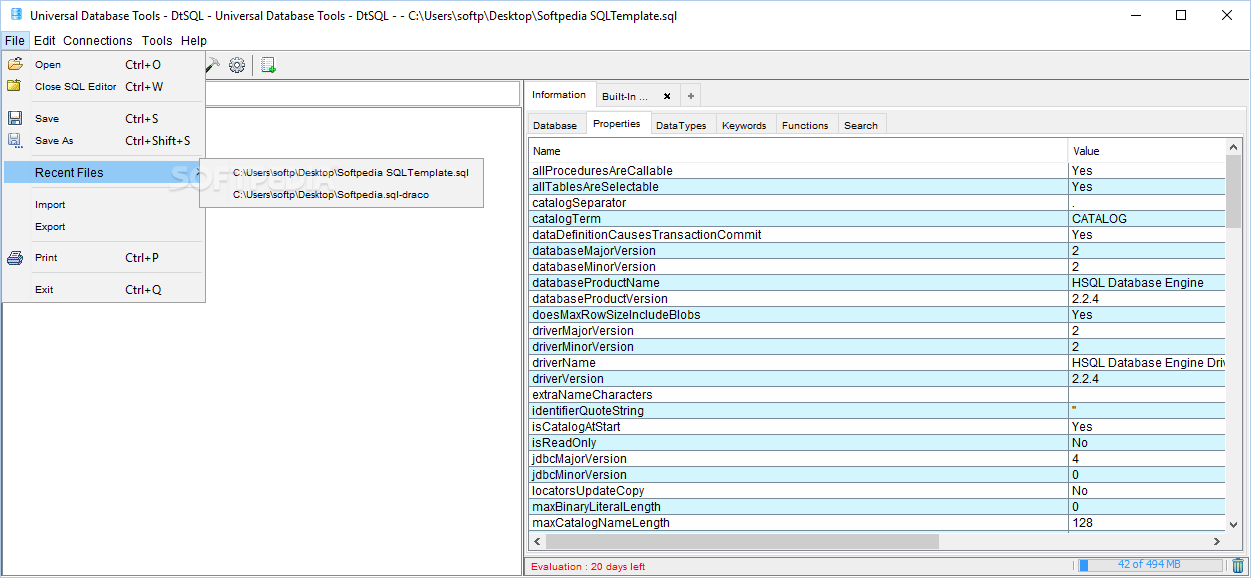Screen dimensions: 1251x578
Task: Select the doesMaxRowSizeIncludeBlobs row
Action: 877,315
